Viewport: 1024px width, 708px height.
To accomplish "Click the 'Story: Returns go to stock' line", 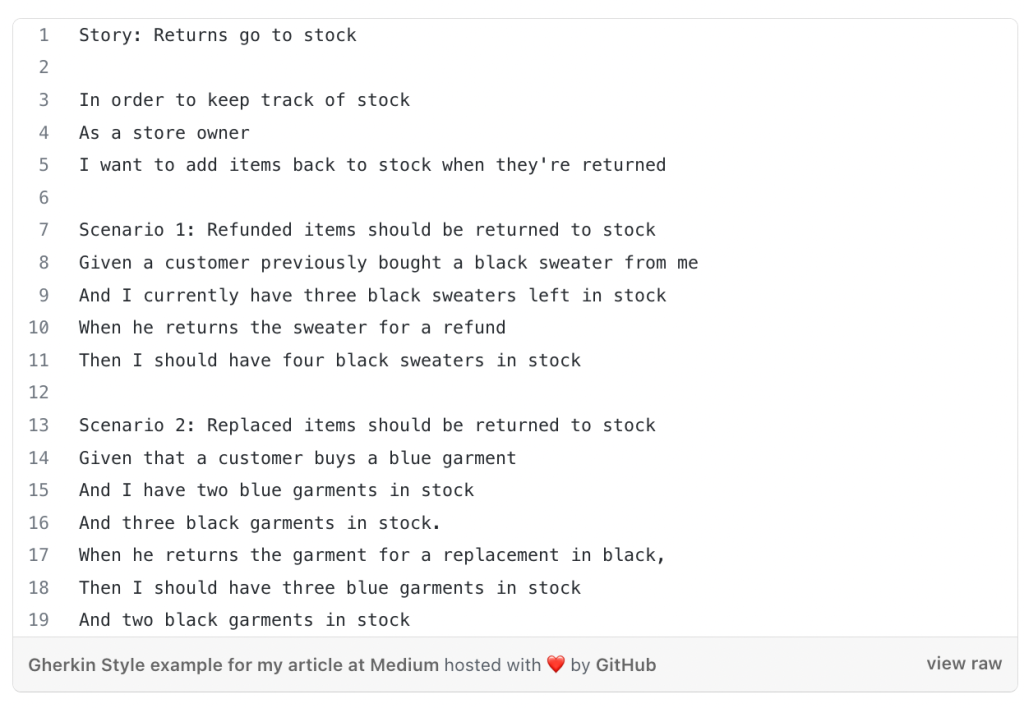I will click(x=217, y=35).
